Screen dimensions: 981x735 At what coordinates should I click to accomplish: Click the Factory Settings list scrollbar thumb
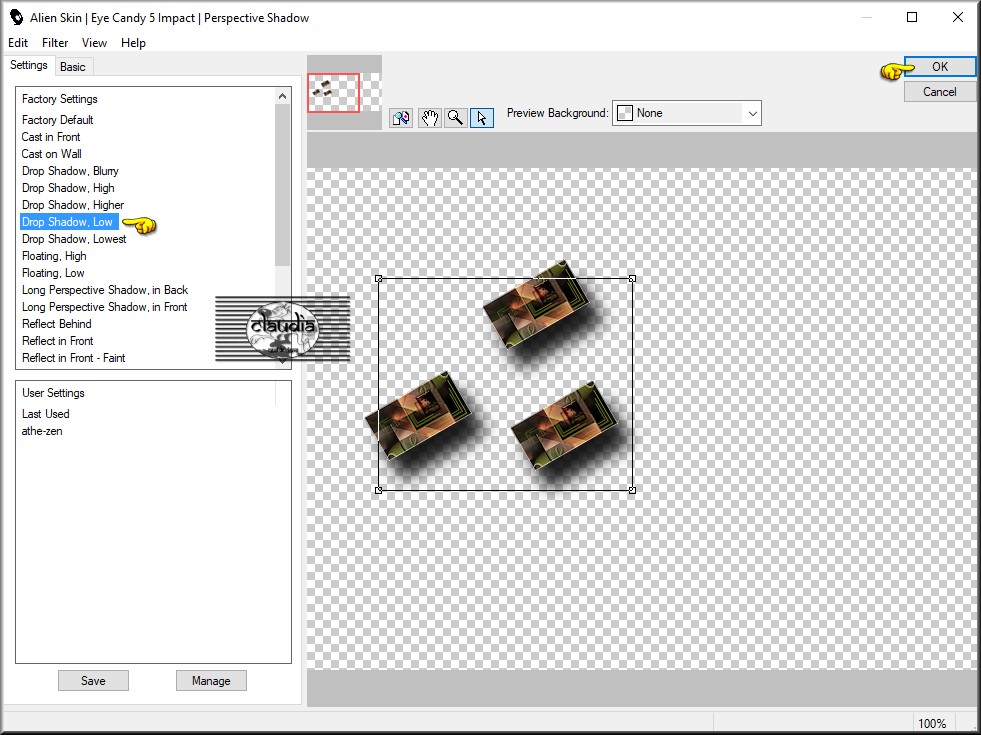282,185
